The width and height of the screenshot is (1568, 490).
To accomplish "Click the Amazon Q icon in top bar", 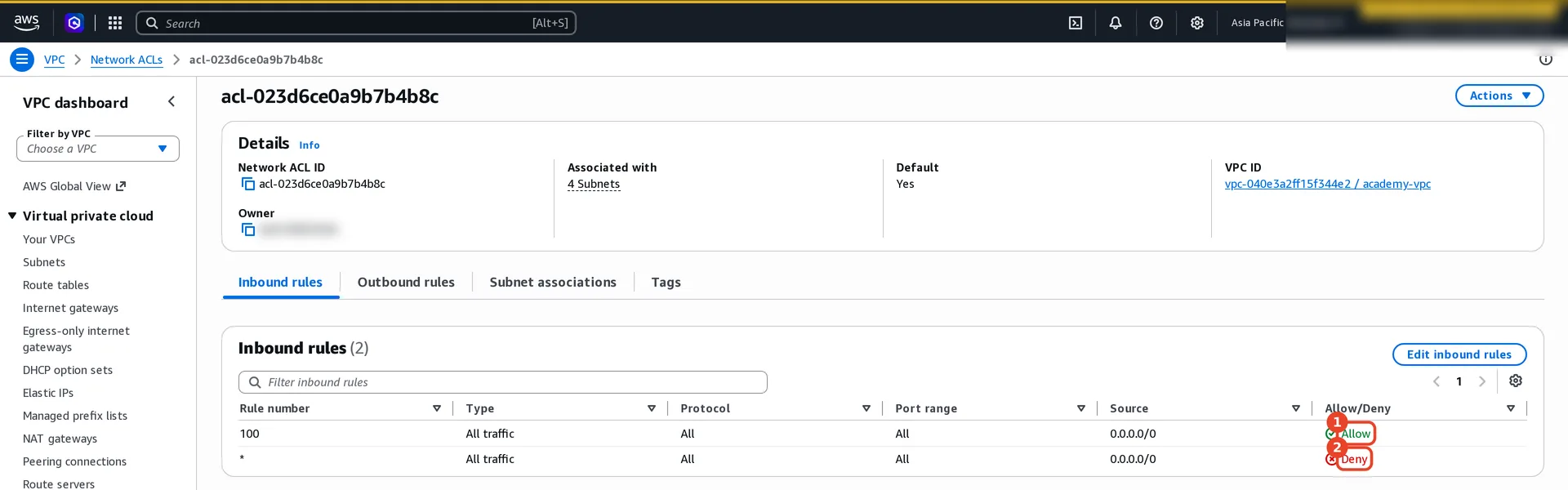I will coord(74,23).
